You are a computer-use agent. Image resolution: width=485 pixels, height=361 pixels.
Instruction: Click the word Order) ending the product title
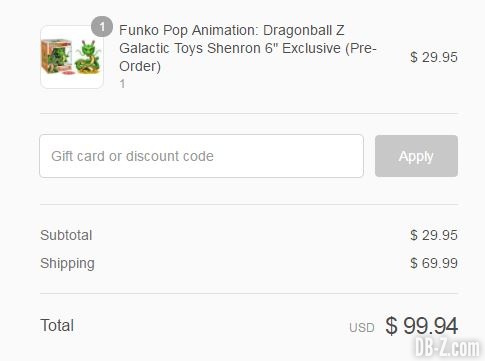pos(140,66)
